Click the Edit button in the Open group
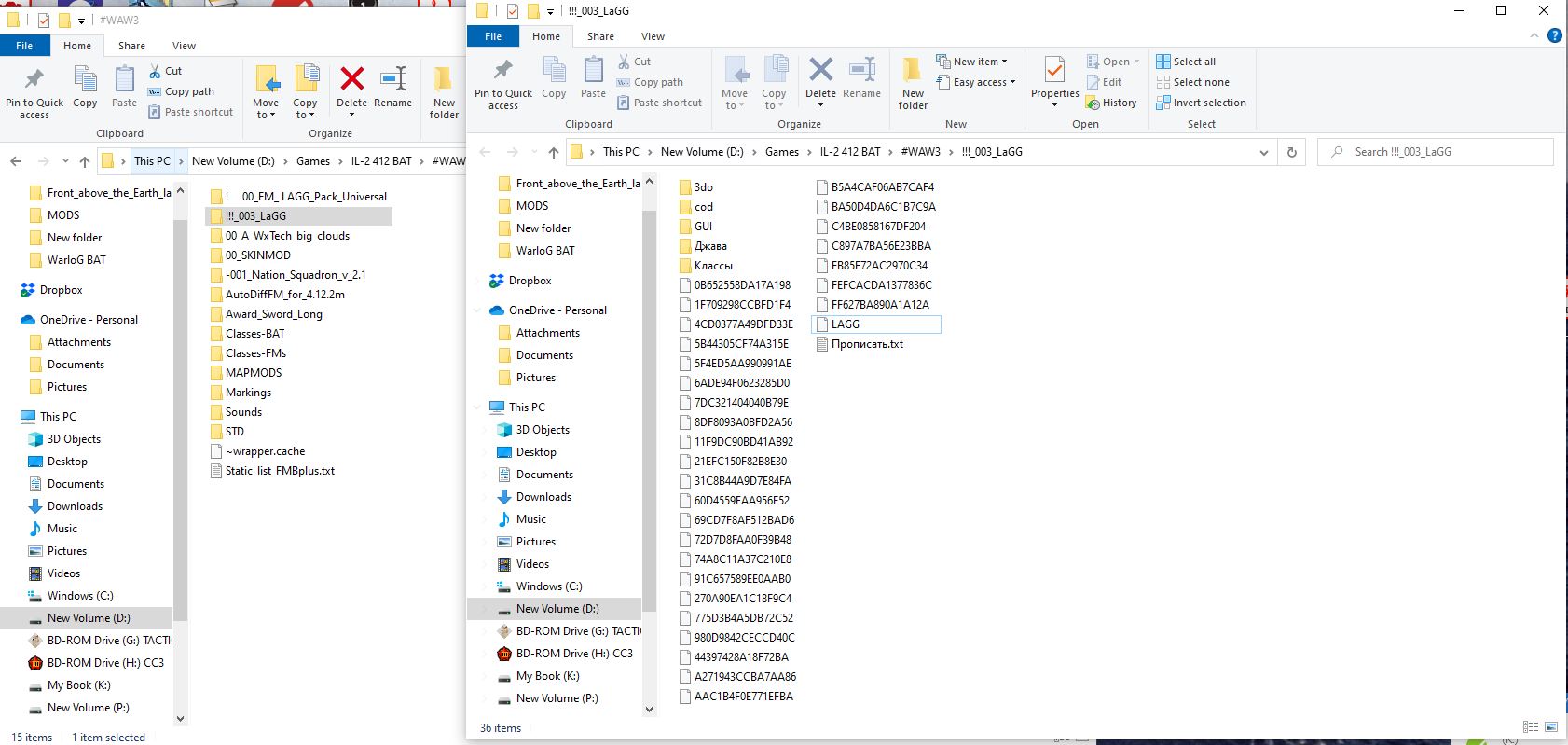1568x745 pixels. (x=1104, y=82)
